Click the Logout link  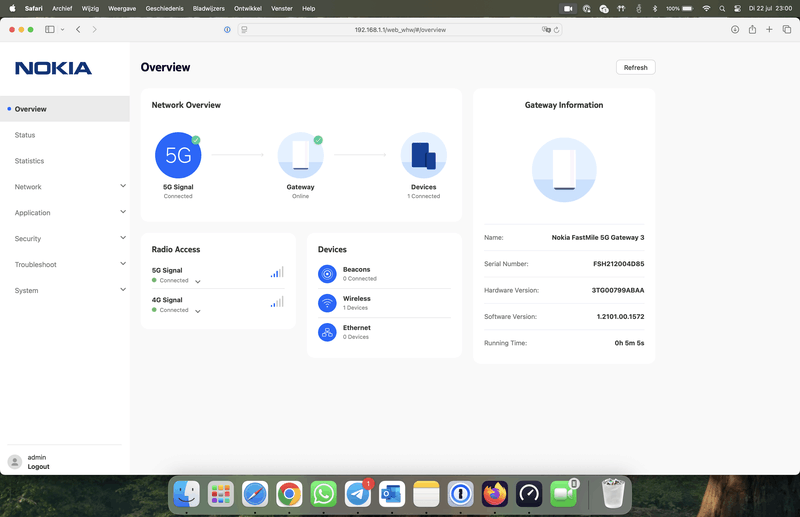coord(38,466)
